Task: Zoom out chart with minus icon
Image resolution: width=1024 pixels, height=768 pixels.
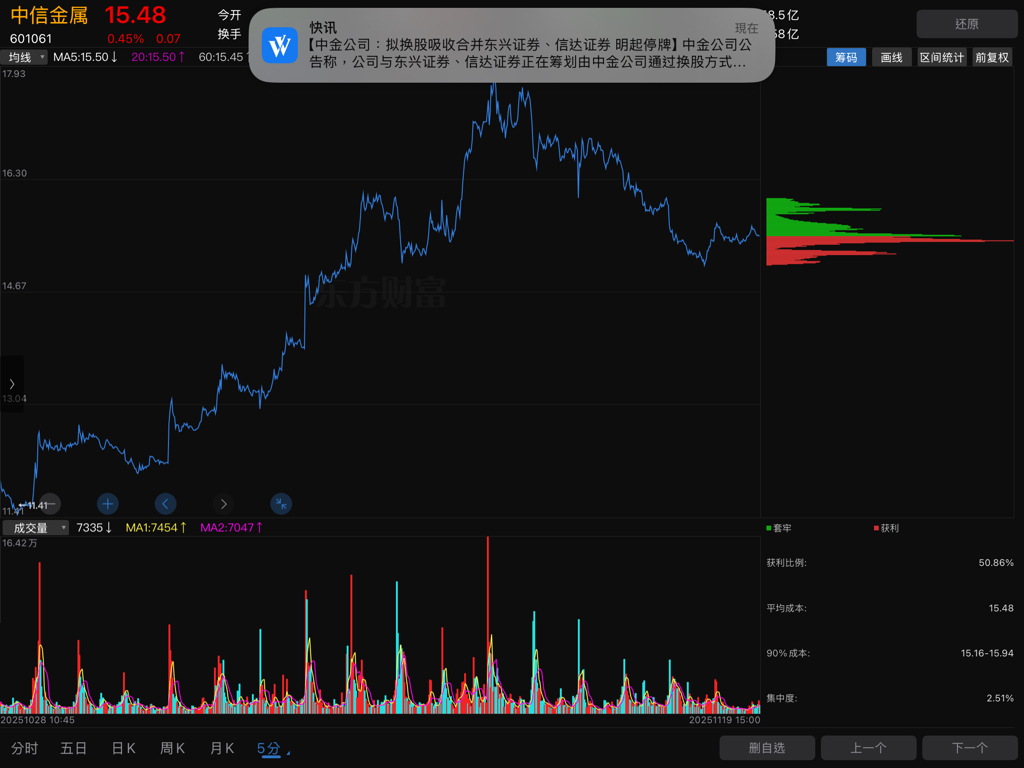Action: click(50, 504)
